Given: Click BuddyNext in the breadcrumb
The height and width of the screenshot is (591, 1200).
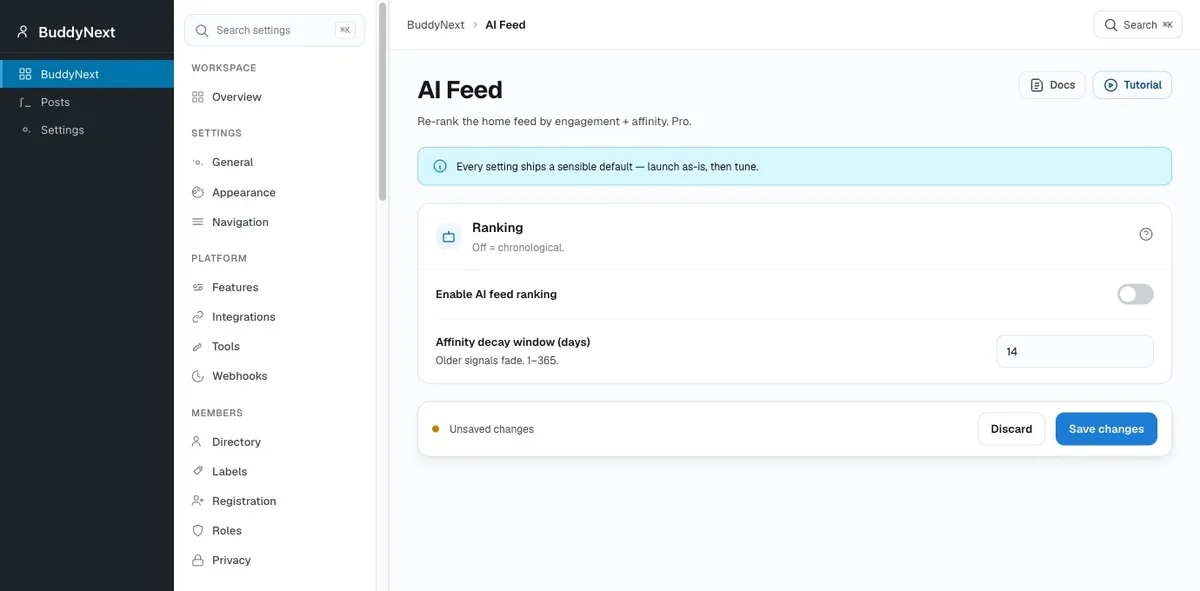Looking at the screenshot, I should pyautogui.click(x=436, y=25).
